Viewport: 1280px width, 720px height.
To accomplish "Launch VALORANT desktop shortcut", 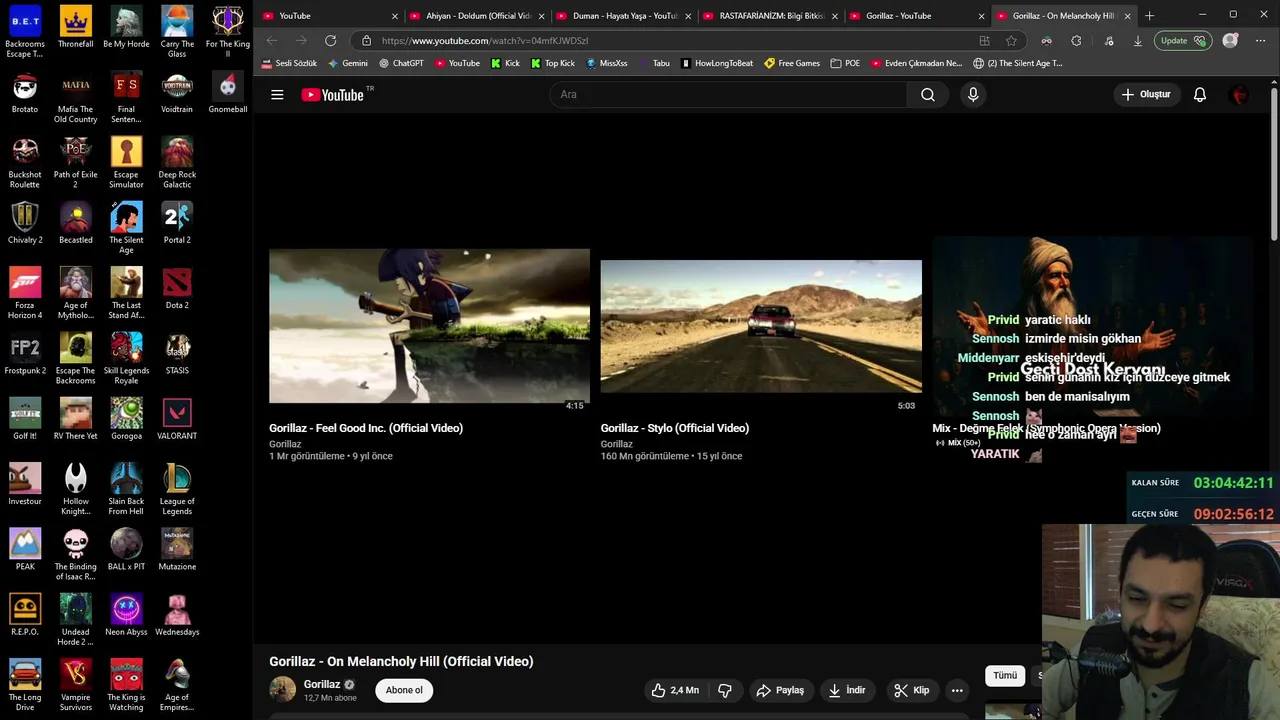I will (177, 419).
